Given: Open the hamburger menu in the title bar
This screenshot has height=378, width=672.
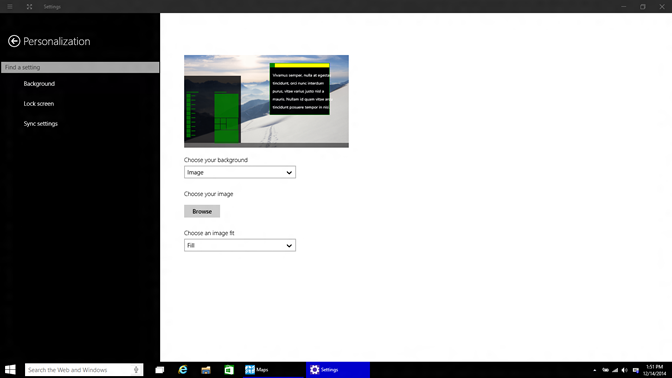Looking at the screenshot, I should coord(10,6).
